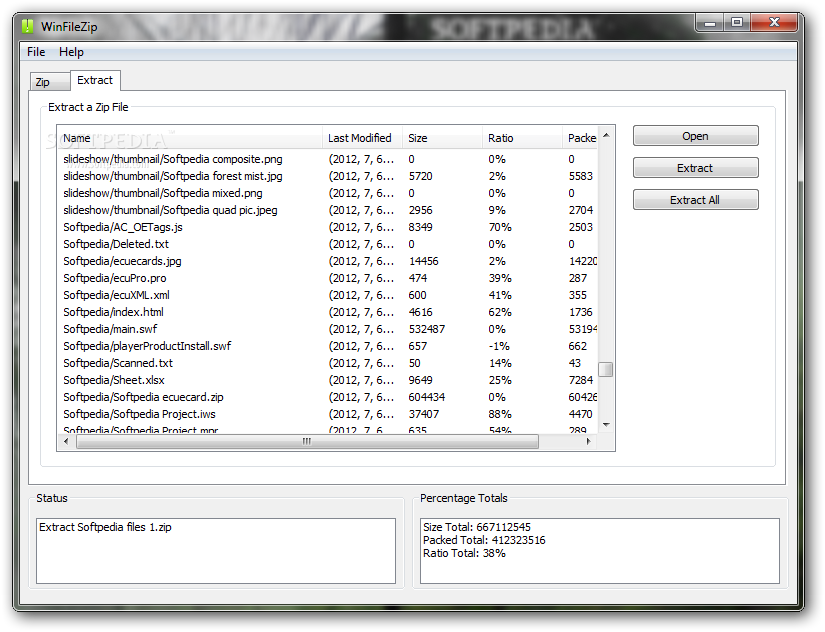
Task: Select 'Softpedia/playerProductInstall.swf' row
Action: (327, 346)
